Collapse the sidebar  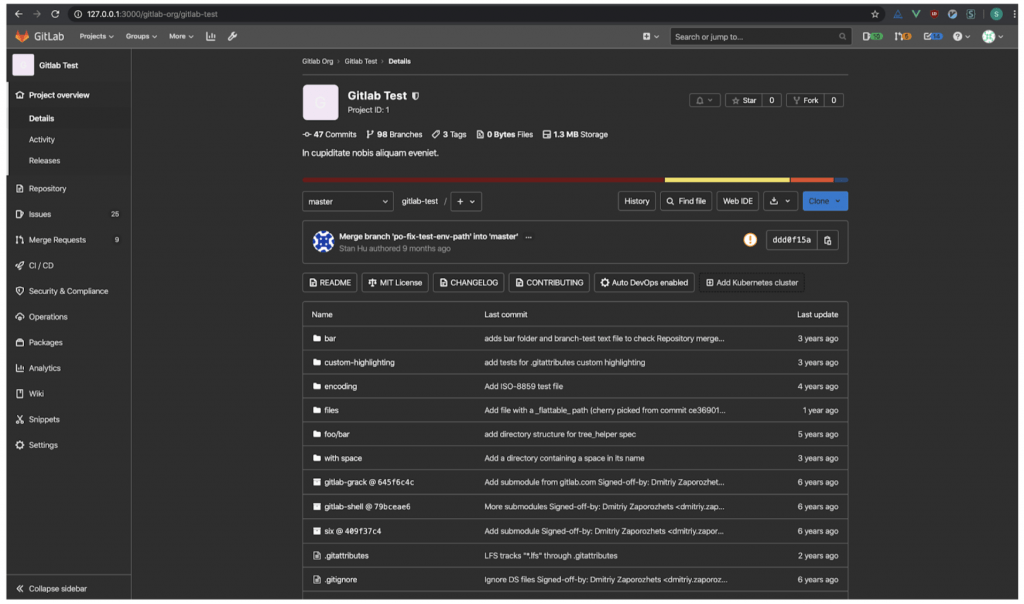52,589
